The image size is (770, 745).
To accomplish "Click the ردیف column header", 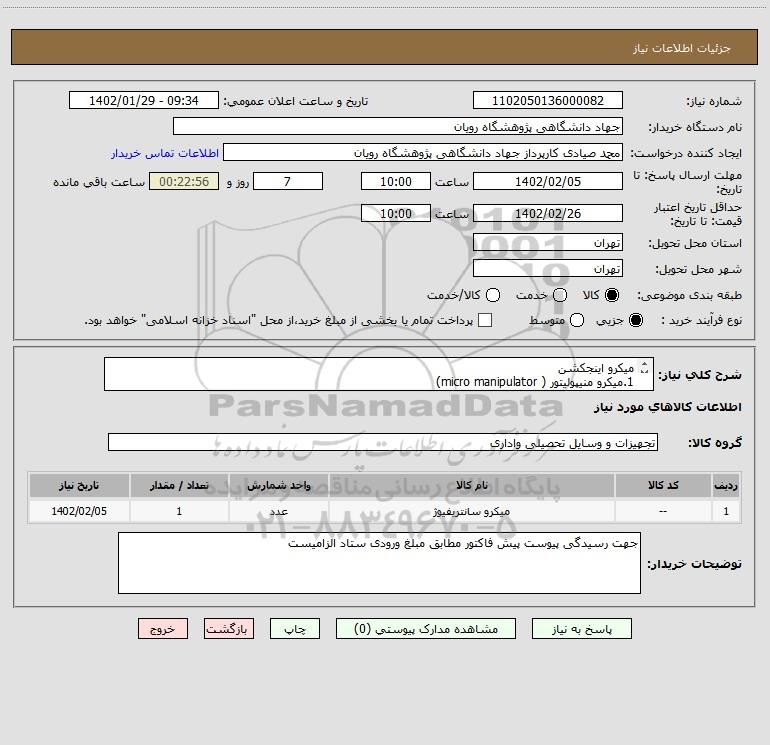I will click(x=726, y=485).
